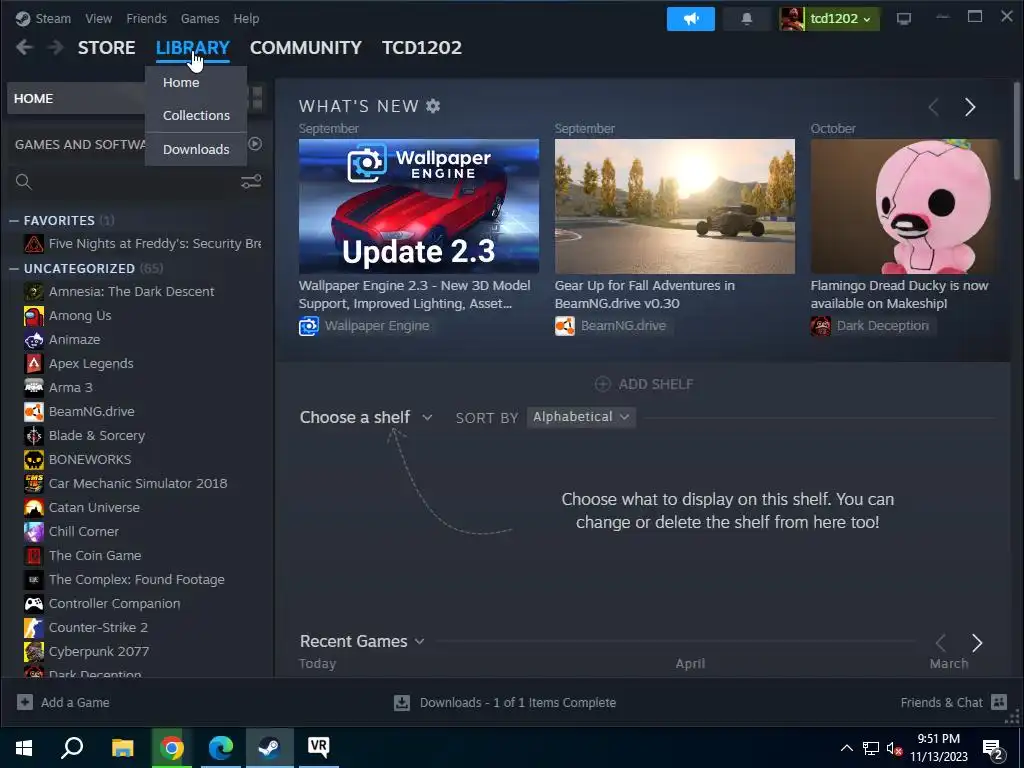
Task: Open Choose a shelf dropdown
Action: [366, 417]
